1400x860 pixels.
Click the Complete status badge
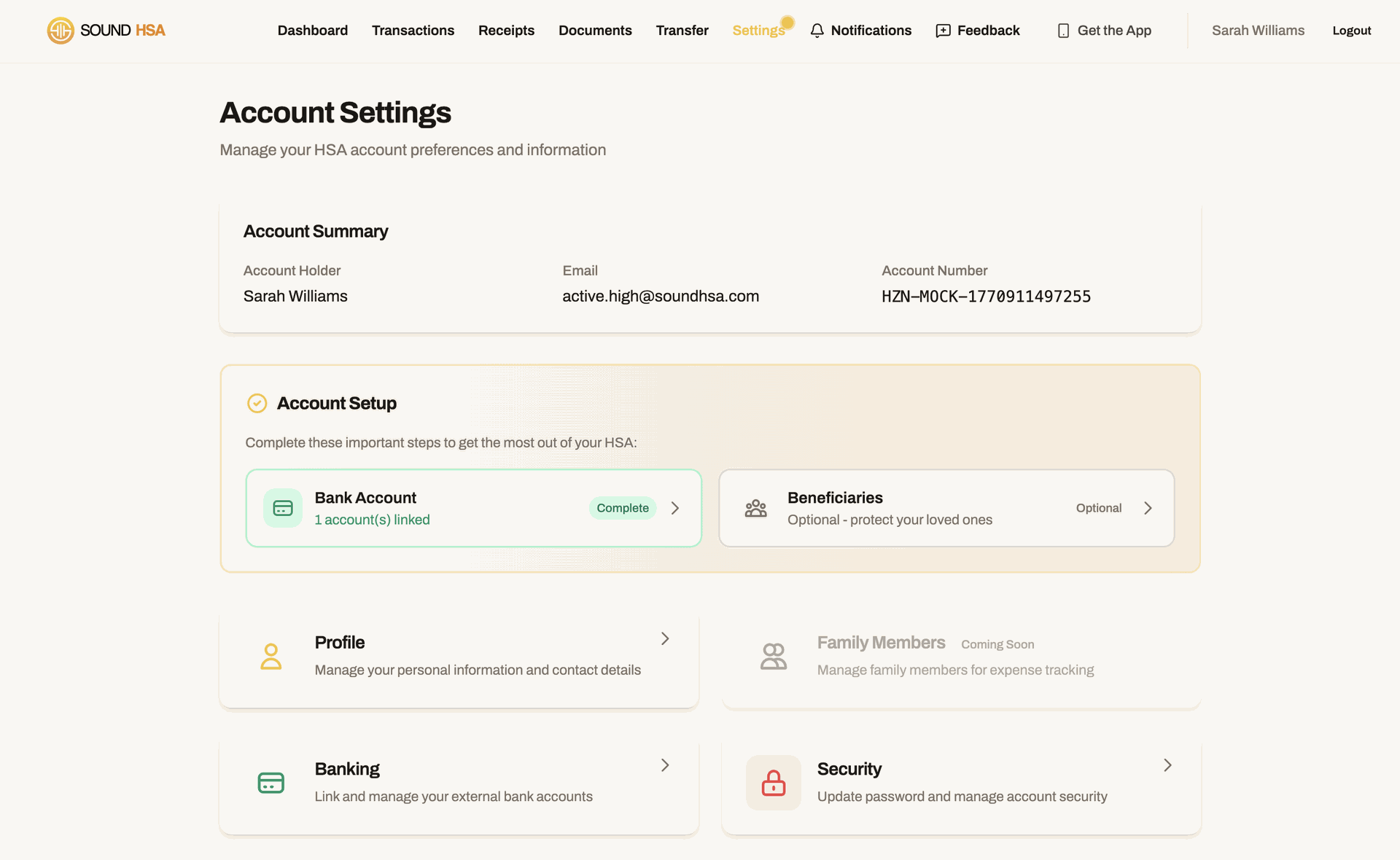(x=622, y=508)
